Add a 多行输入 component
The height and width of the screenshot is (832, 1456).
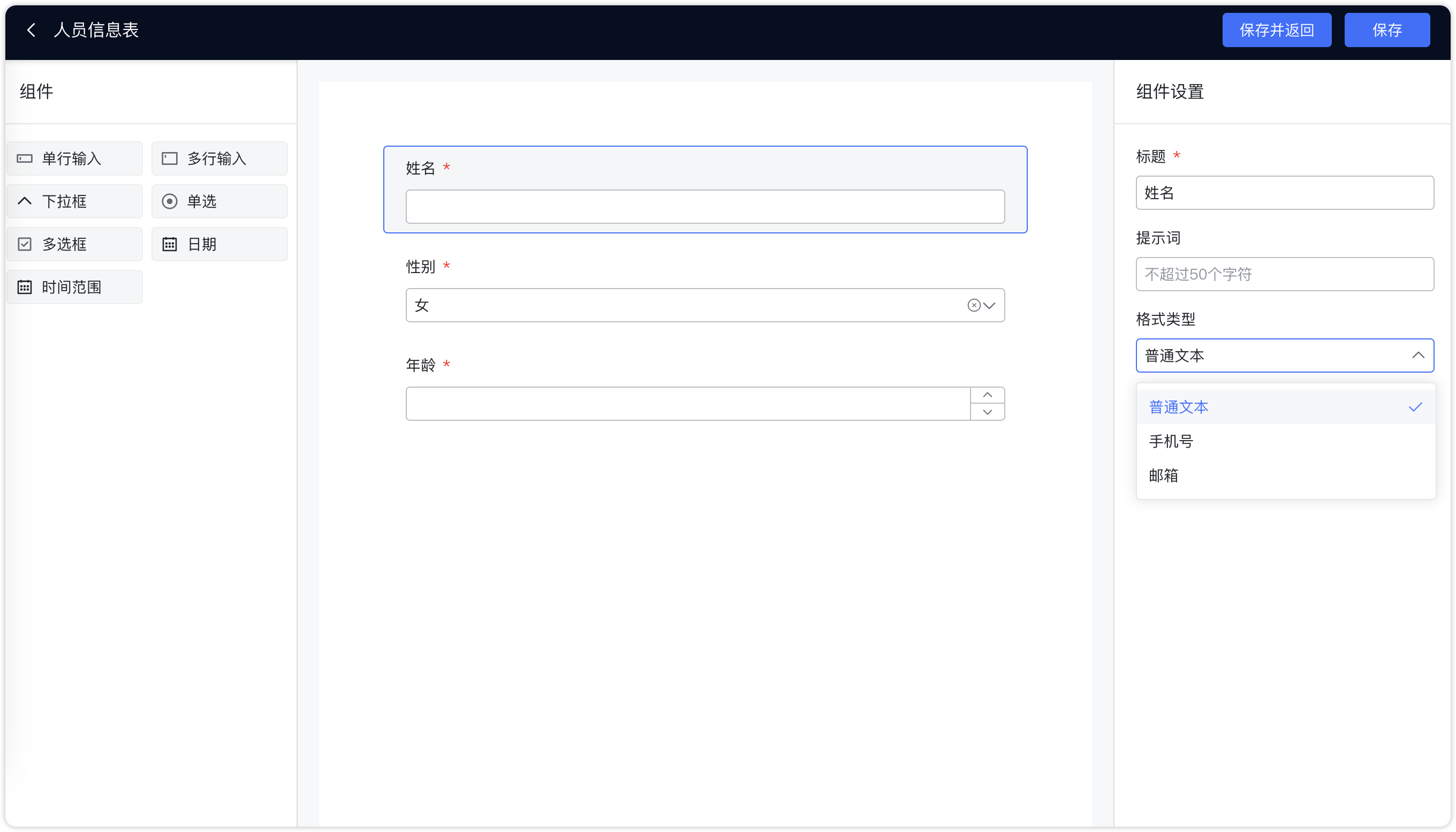coord(219,158)
